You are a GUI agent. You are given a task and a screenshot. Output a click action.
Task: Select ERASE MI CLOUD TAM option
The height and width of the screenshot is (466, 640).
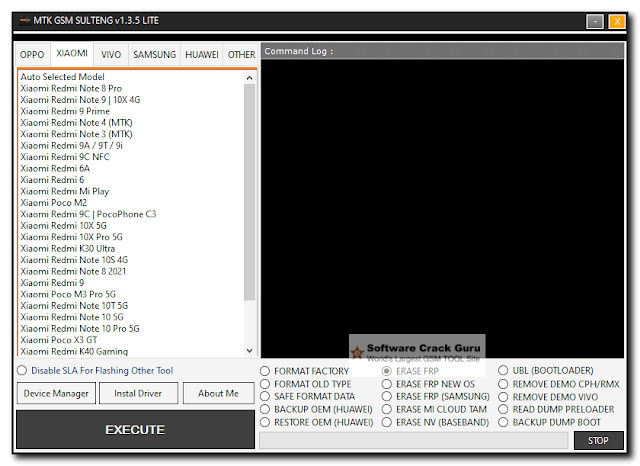pyautogui.click(x=434, y=409)
